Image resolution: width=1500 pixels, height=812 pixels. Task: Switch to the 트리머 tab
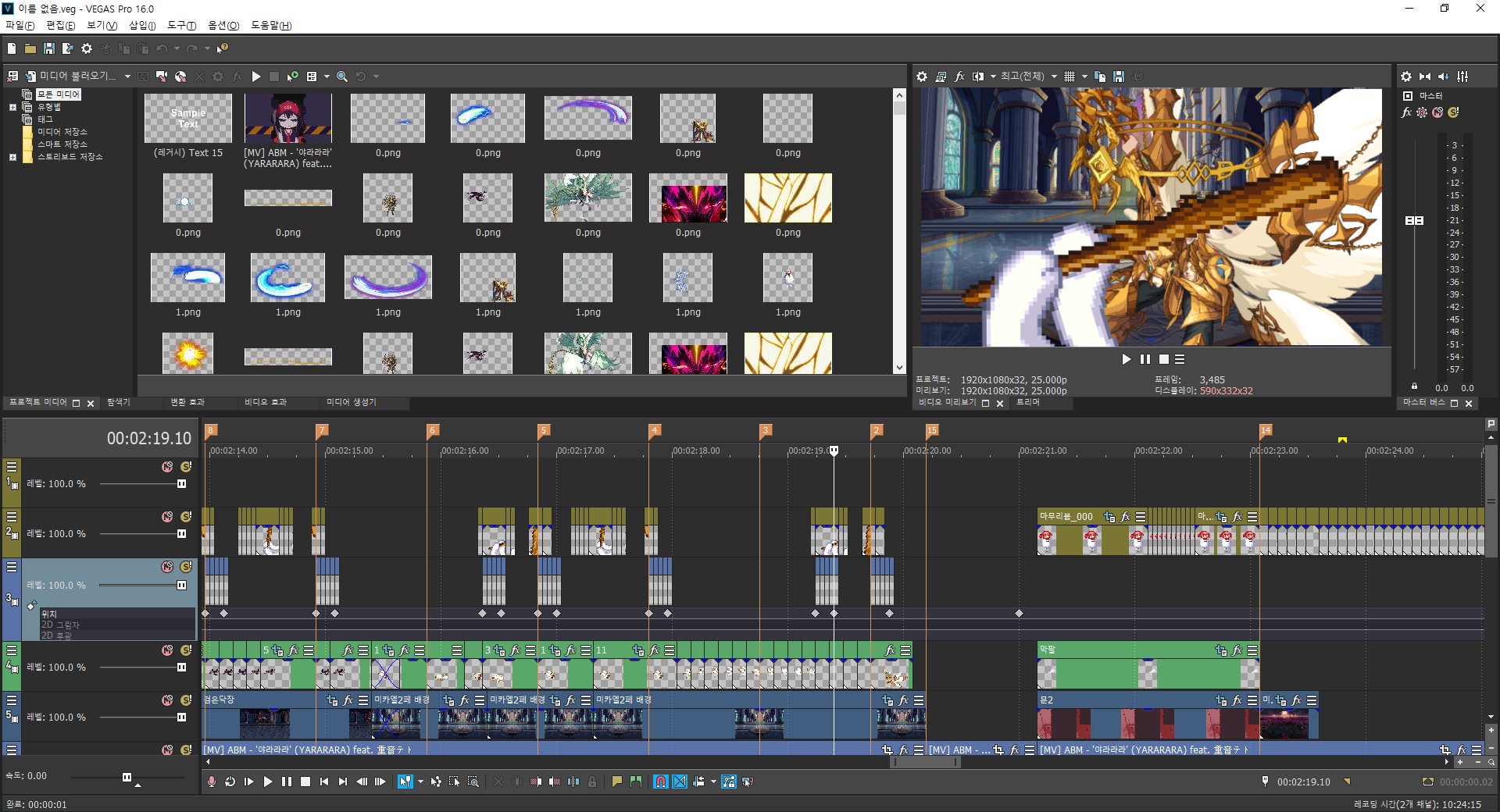[x=1028, y=402]
